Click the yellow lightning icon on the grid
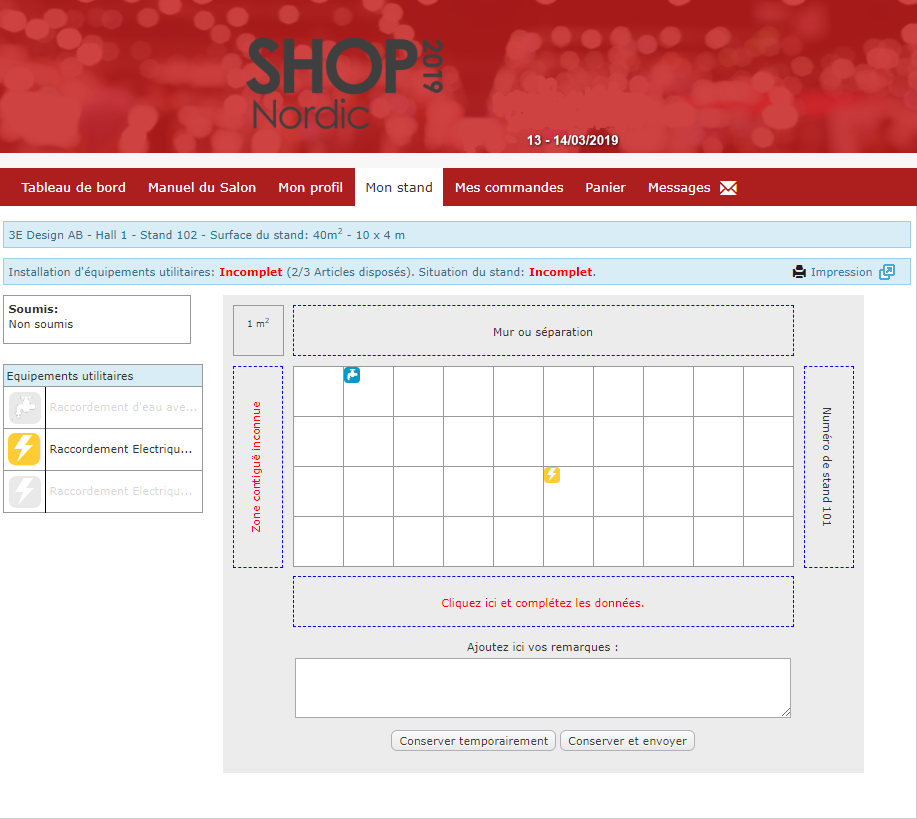The height and width of the screenshot is (819, 917). tap(552, 474)
